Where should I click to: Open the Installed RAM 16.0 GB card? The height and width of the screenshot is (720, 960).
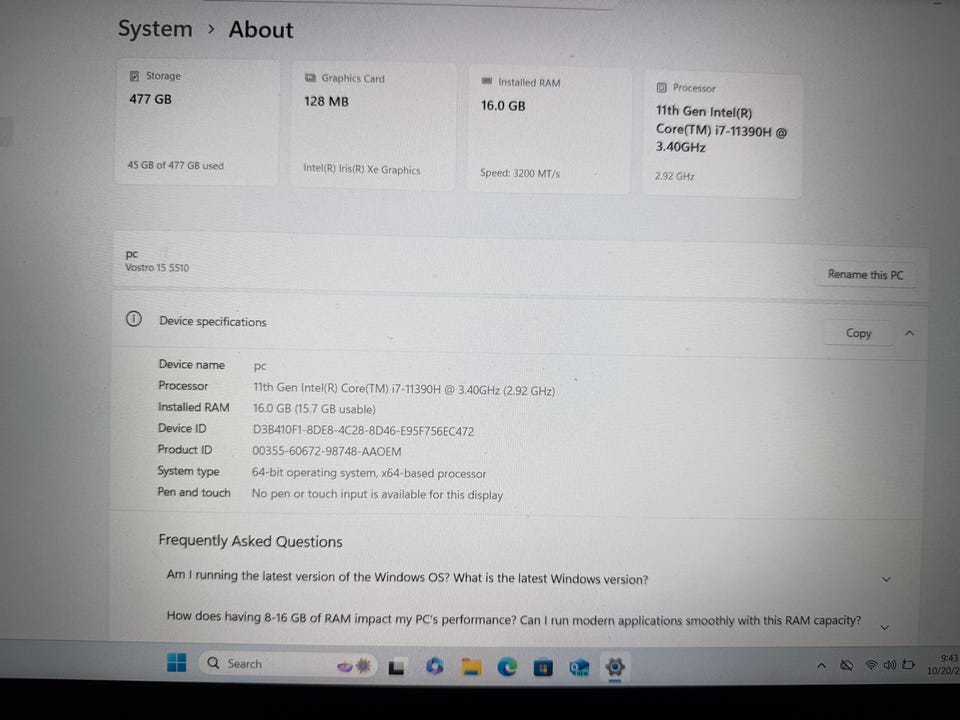549,130
